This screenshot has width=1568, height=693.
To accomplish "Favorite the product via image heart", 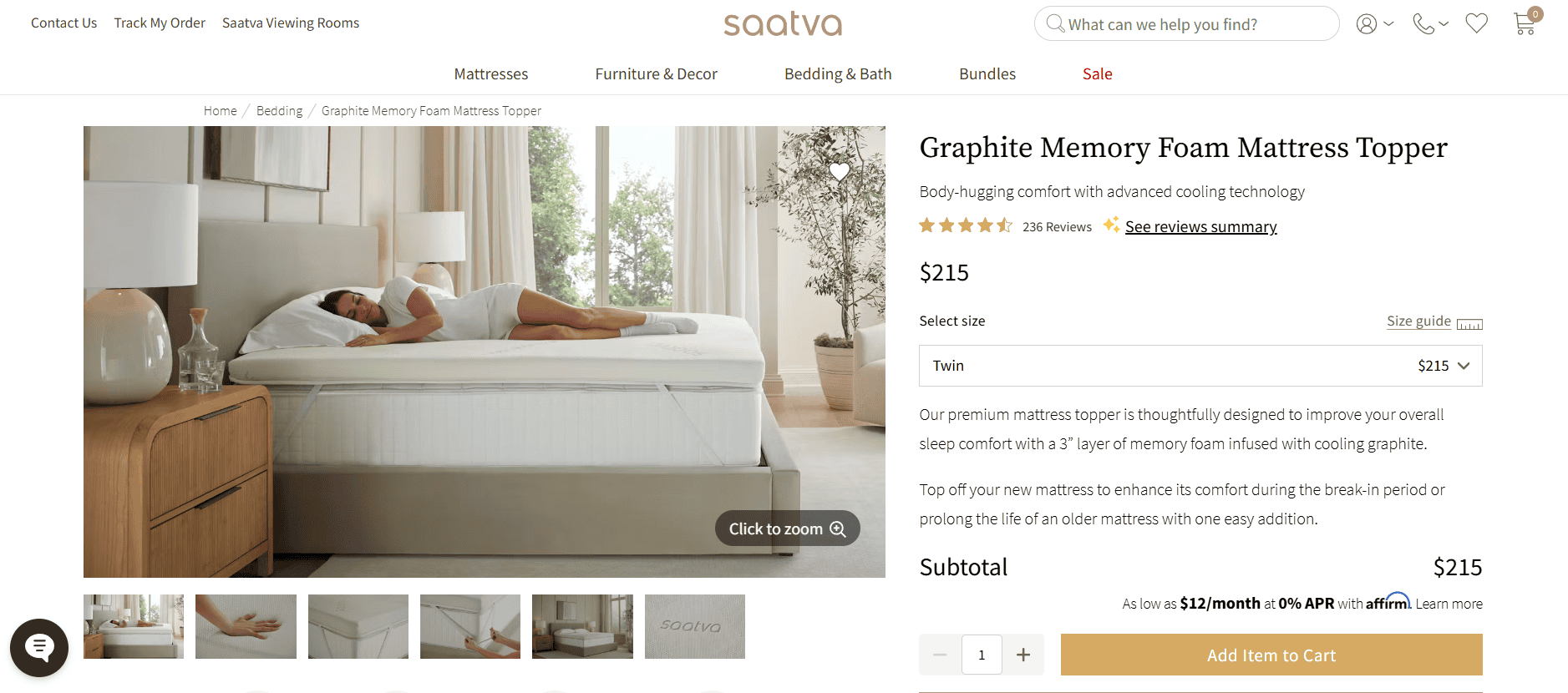I will 839,171.
